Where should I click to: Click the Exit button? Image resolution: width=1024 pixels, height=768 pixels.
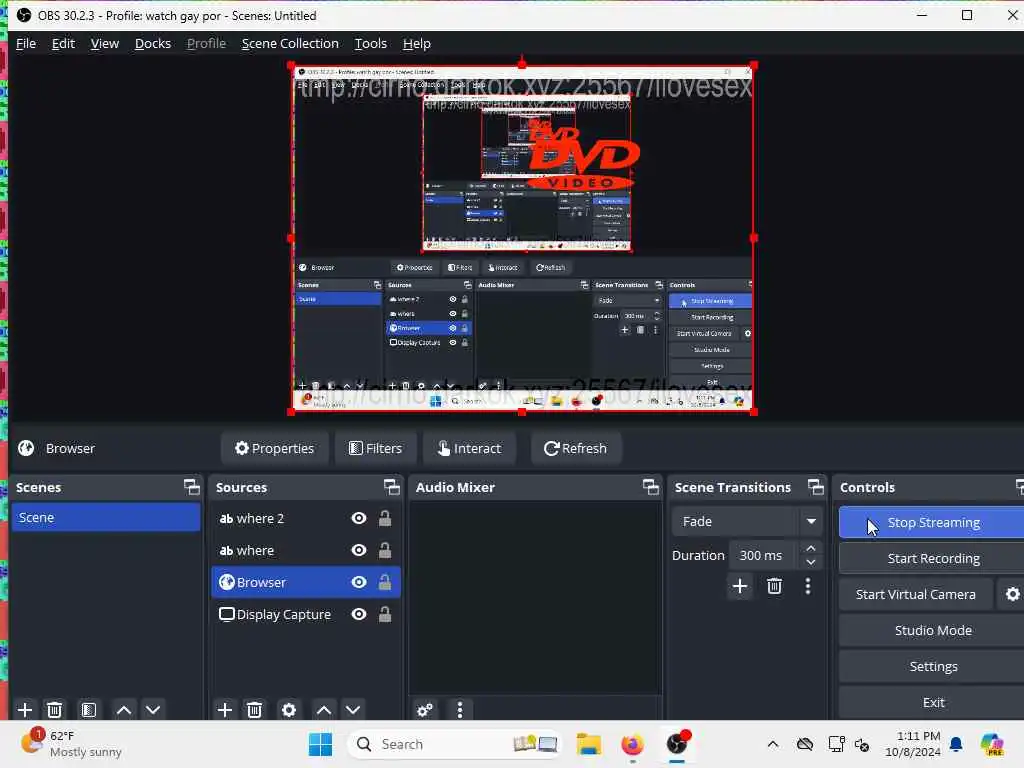pos(933,702)
